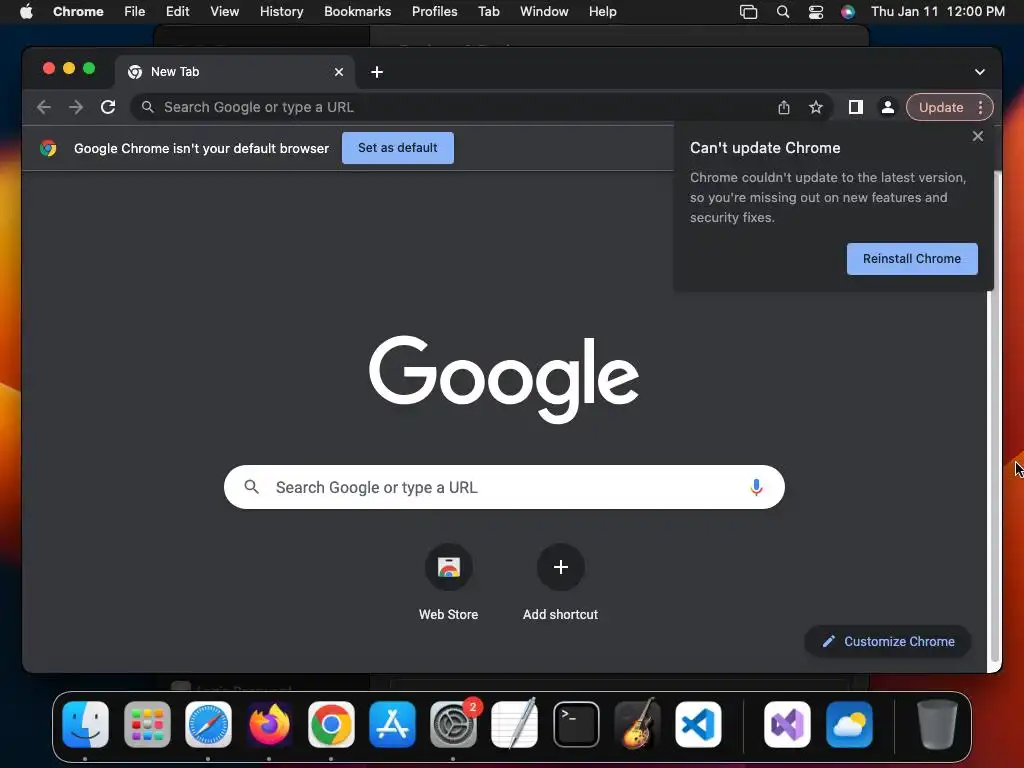
Task: Click the search magnifier in page search box
Action: 251,487
